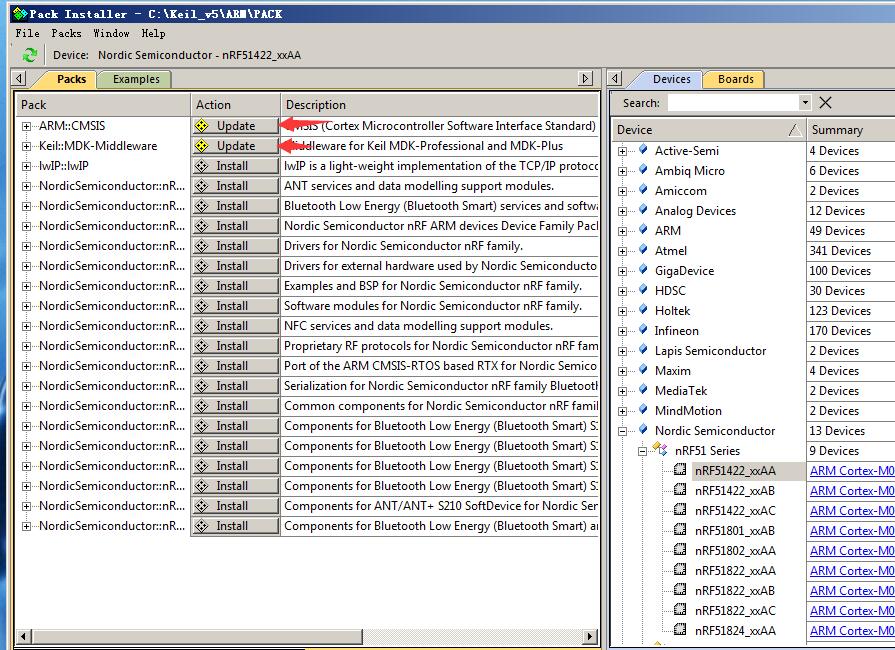Install the ANT/ANT+ S210 SoftDevice components pack
Screen dimensions: 895x650
235,505
